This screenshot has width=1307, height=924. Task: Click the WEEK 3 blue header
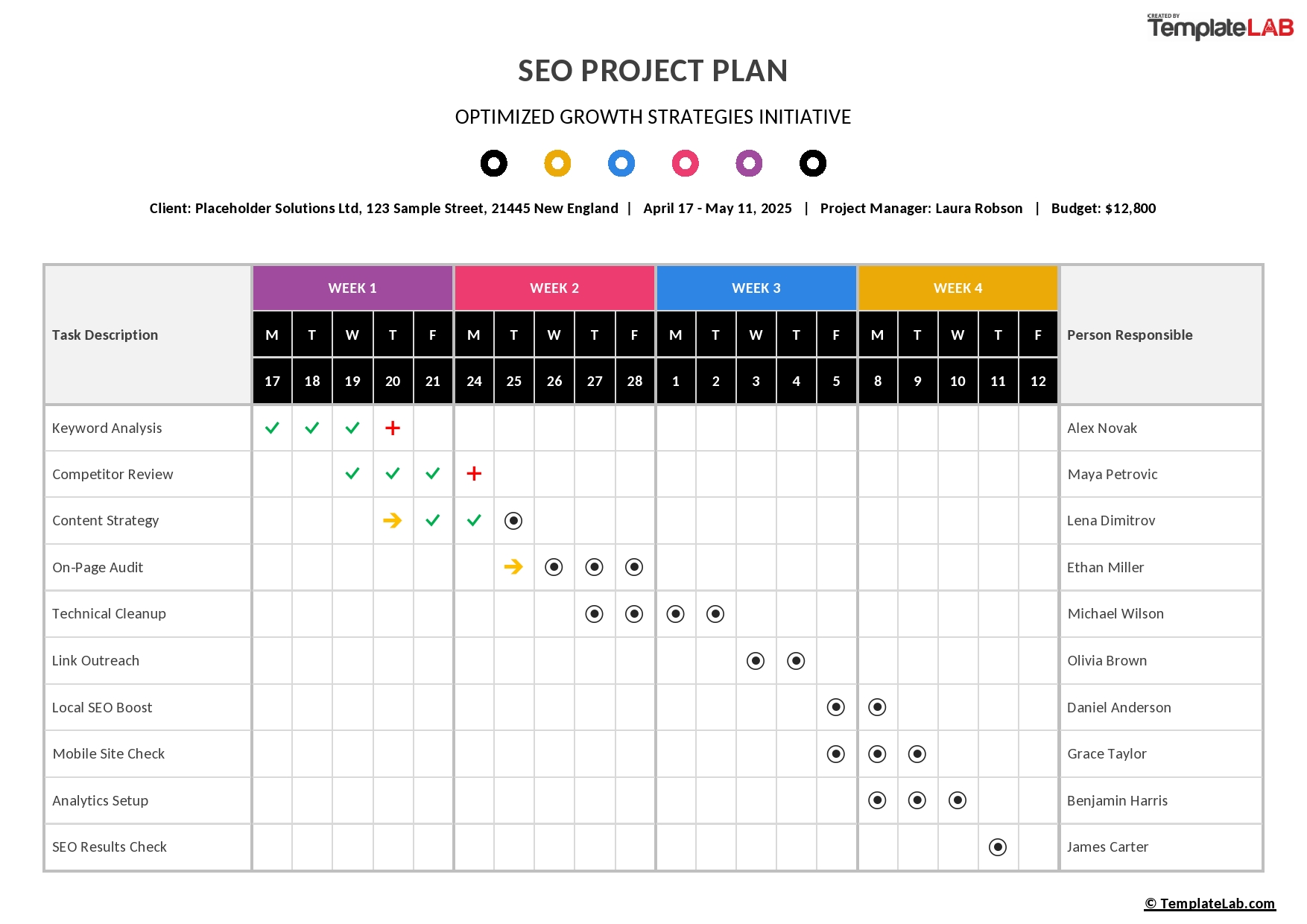pyautogui.click(x=756, y=288)
